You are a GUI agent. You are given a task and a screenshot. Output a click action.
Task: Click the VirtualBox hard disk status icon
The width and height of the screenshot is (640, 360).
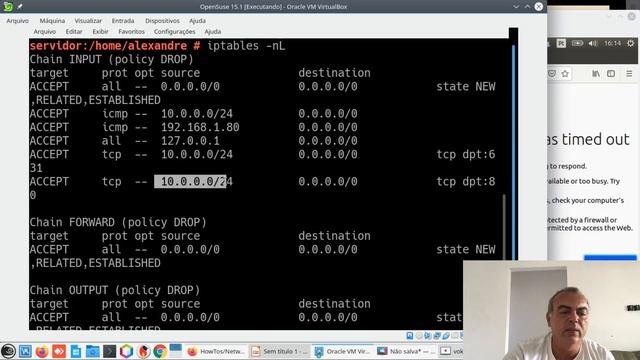click(410, 336)
